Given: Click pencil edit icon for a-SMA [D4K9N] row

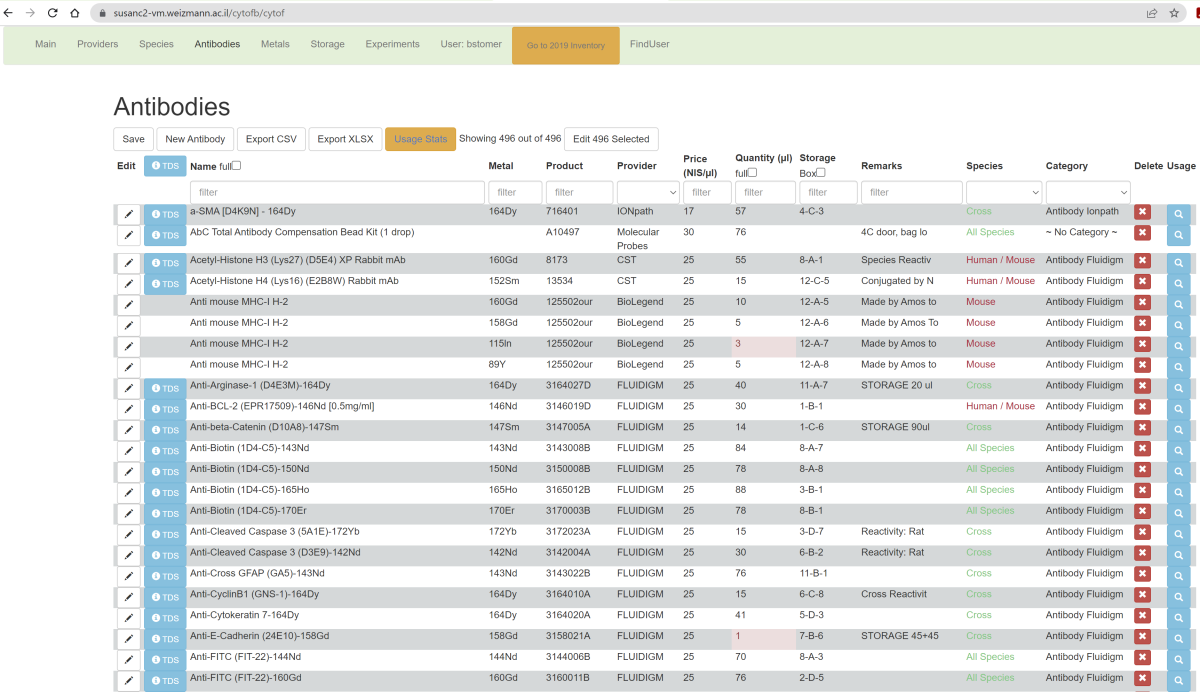Looking at the screenshot, I should click(128, 214).
